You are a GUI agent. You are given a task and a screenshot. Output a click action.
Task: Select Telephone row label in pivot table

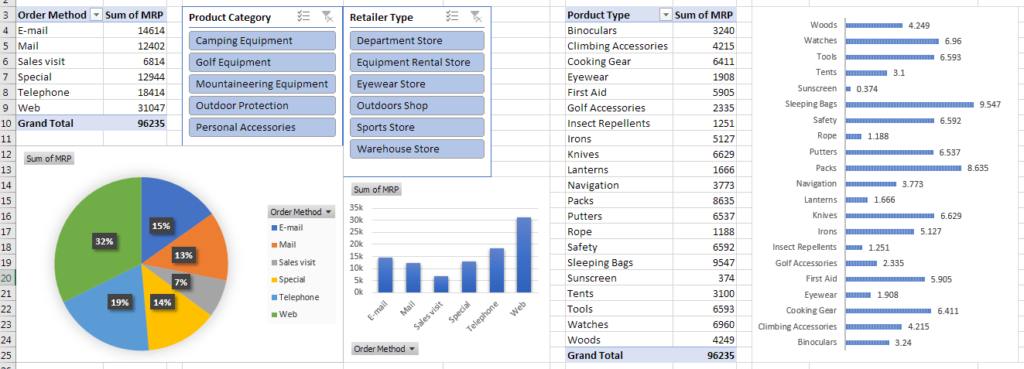59,92
